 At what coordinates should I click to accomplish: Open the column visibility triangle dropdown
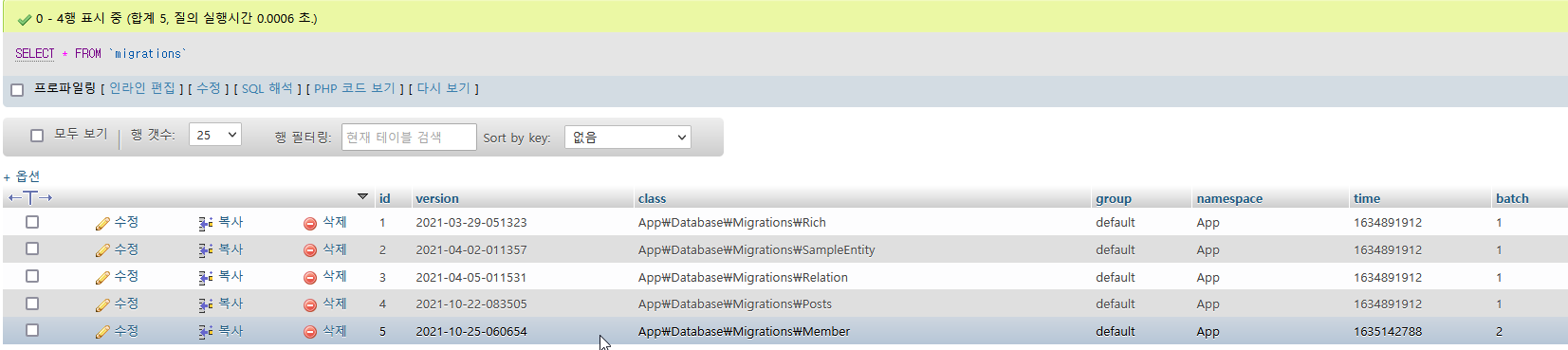(x=362, y=197)
